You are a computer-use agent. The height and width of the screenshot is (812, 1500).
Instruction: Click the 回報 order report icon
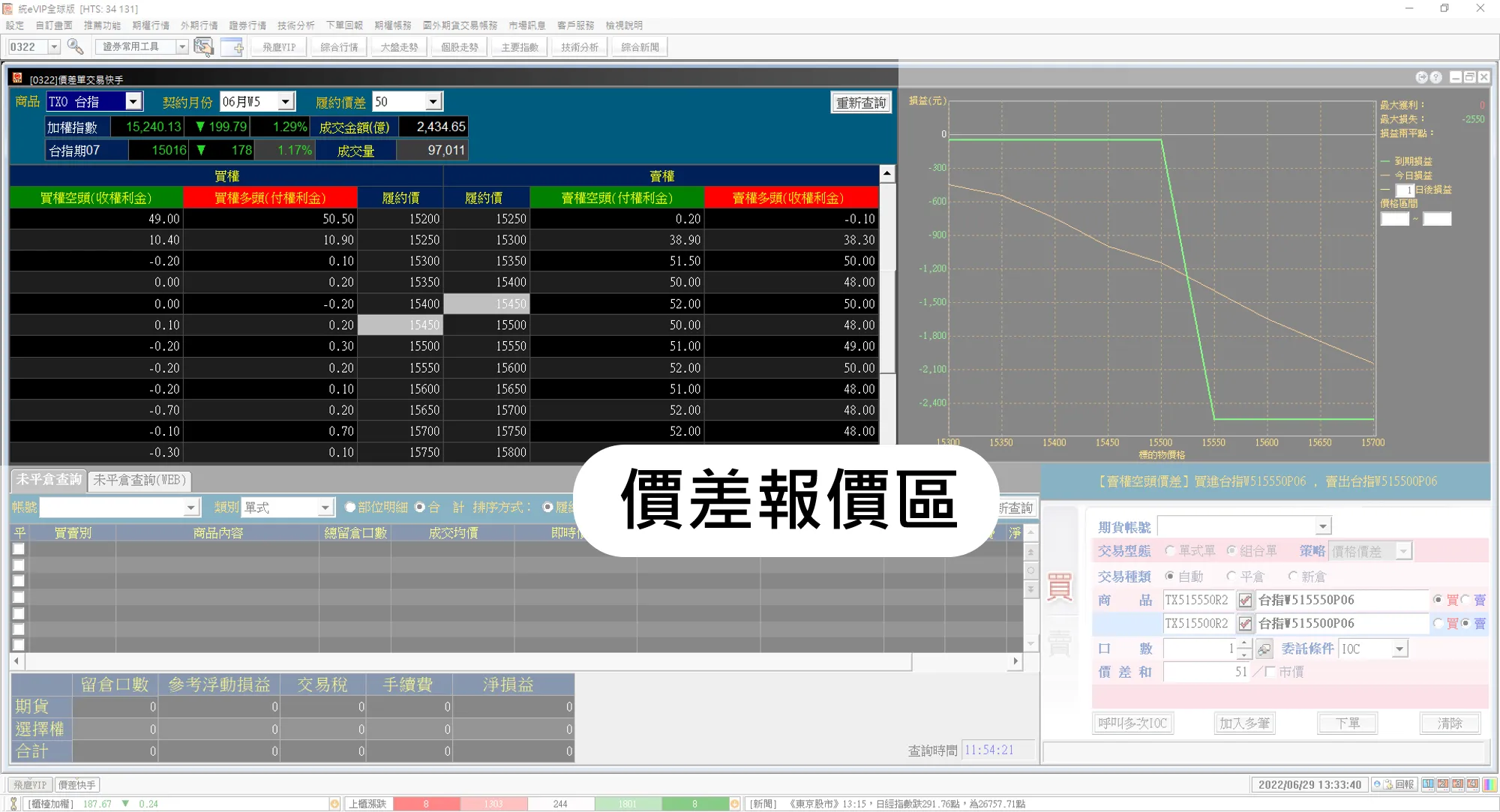(1393, 784)
